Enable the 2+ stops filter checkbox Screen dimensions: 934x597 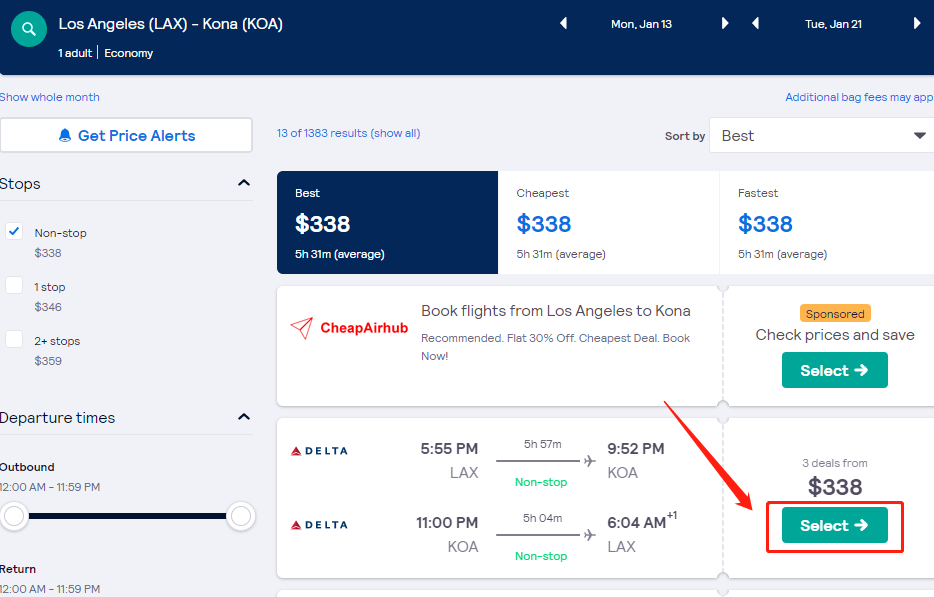[x=14, y=339]
